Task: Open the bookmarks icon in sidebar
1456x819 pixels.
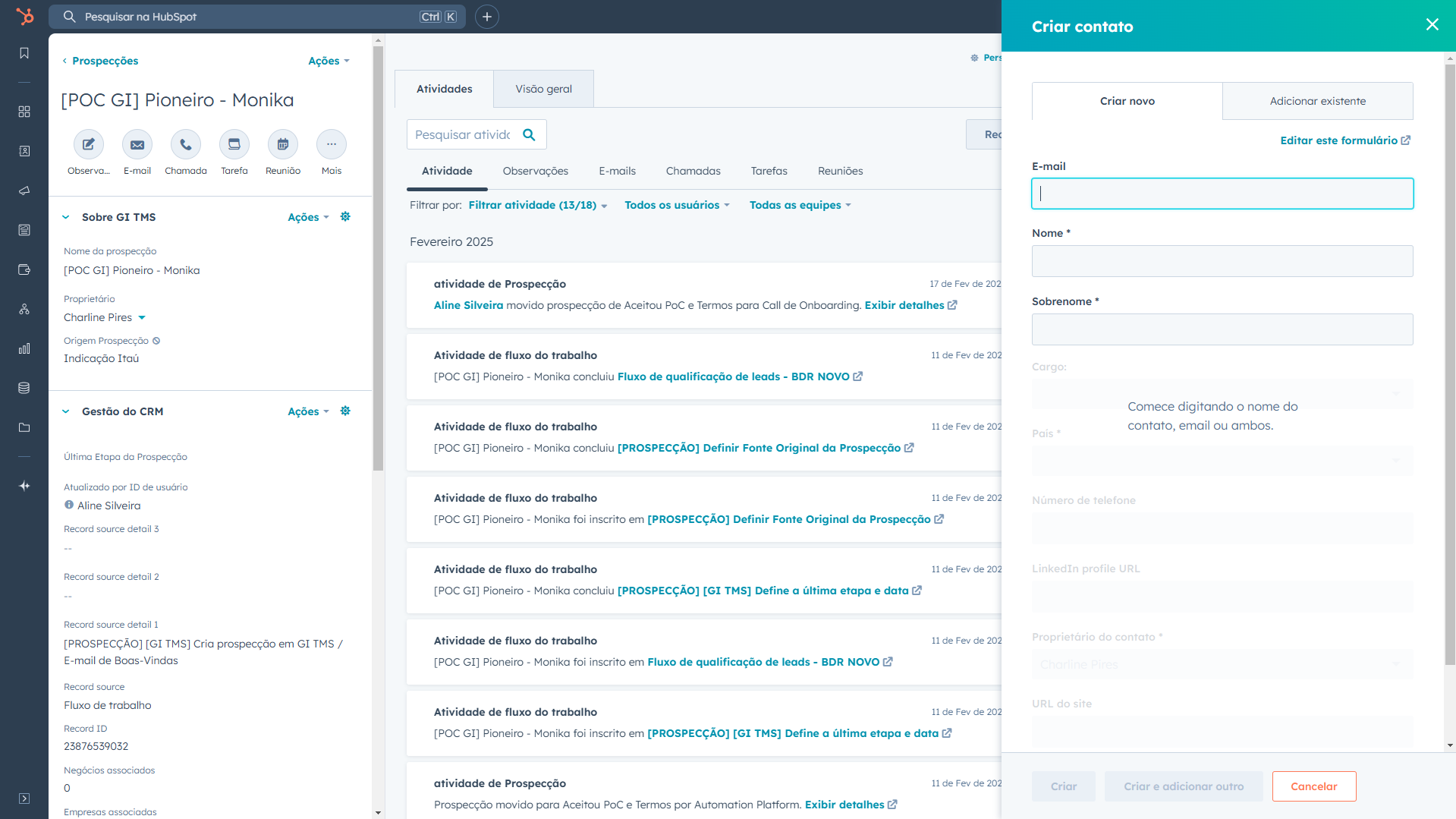Action: [x=24, y=53]
